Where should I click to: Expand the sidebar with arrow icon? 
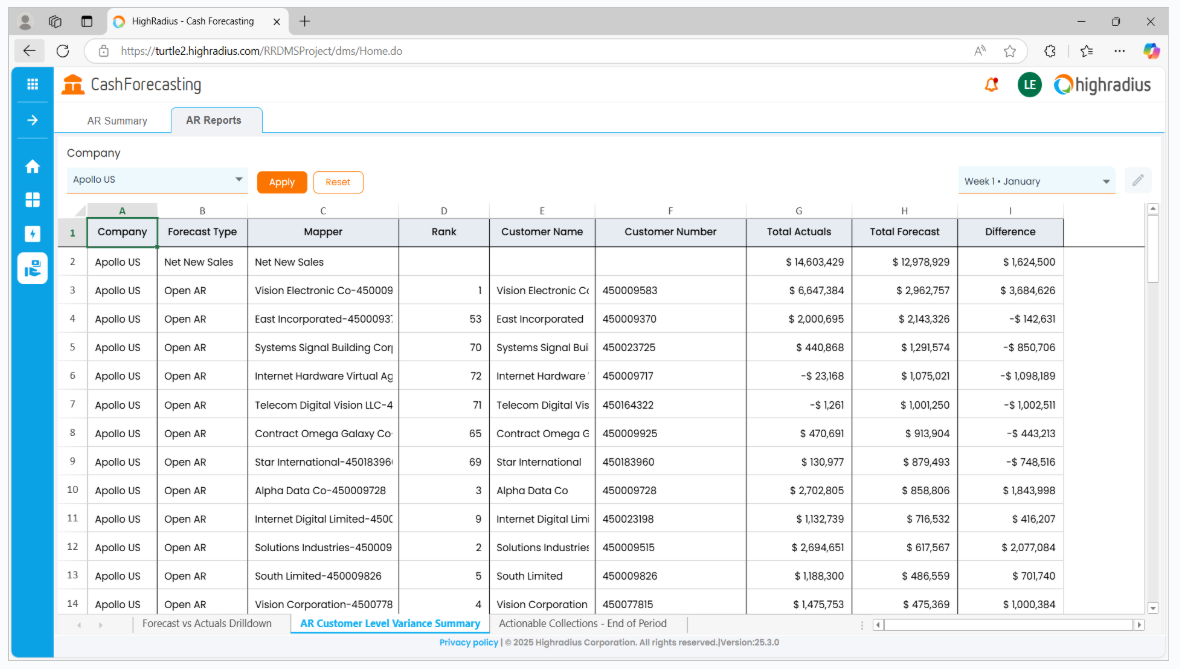pos(32,120)
